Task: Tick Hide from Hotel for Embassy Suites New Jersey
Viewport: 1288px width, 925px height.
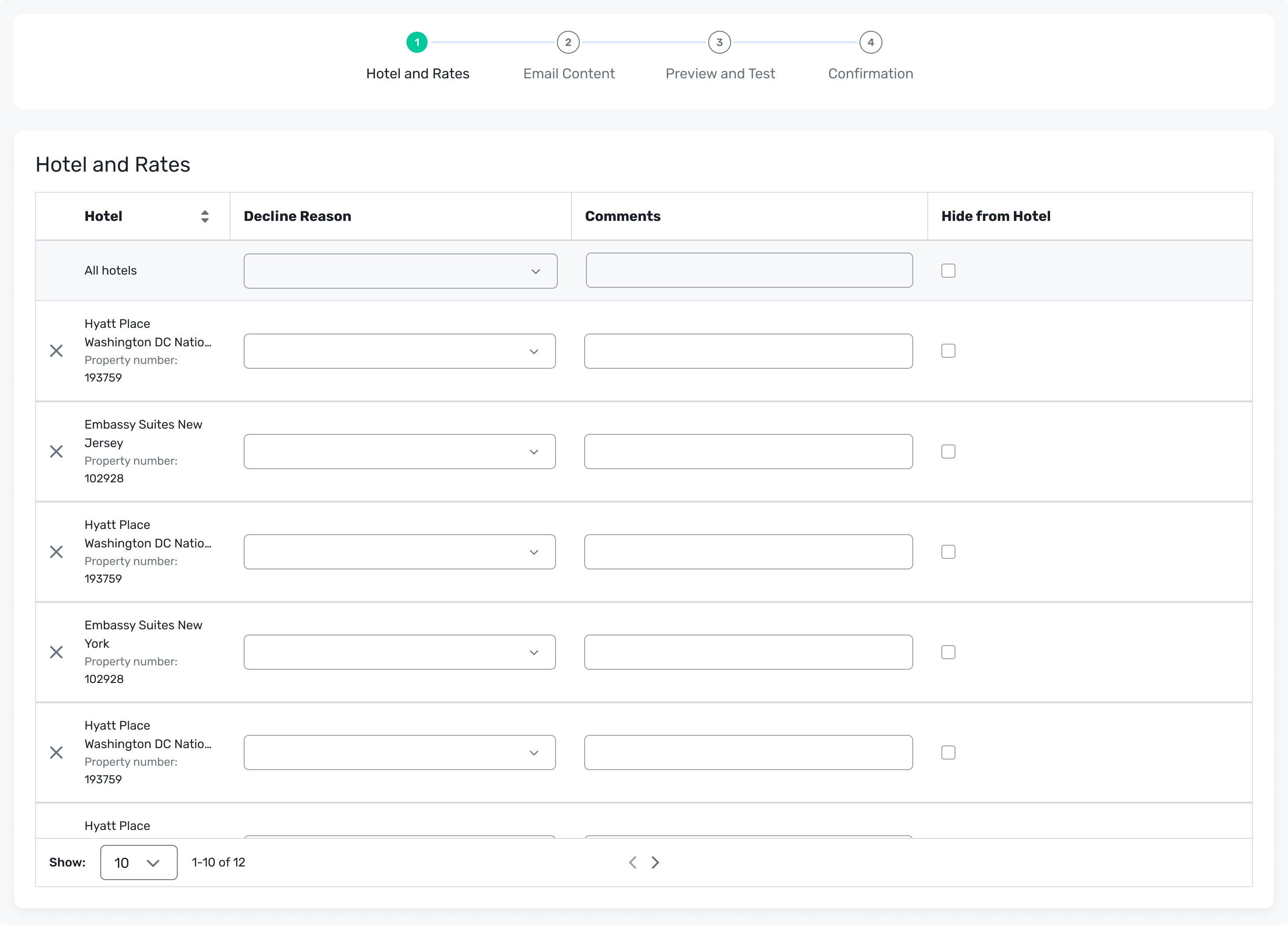Action: pyautogui.click(x=948, y=451)
